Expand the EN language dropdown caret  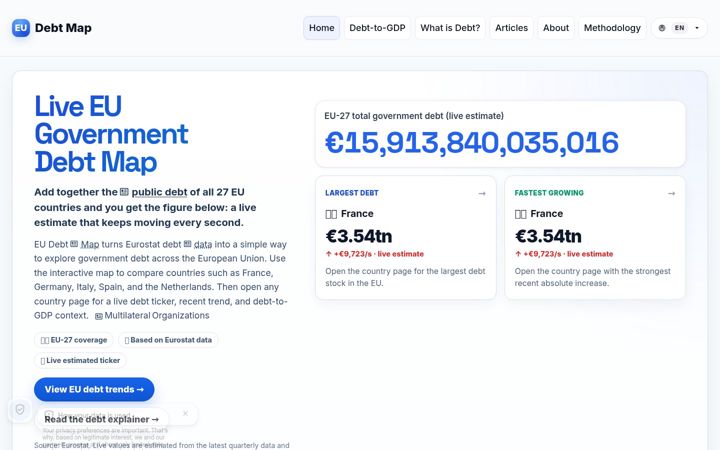pos(697,28)
